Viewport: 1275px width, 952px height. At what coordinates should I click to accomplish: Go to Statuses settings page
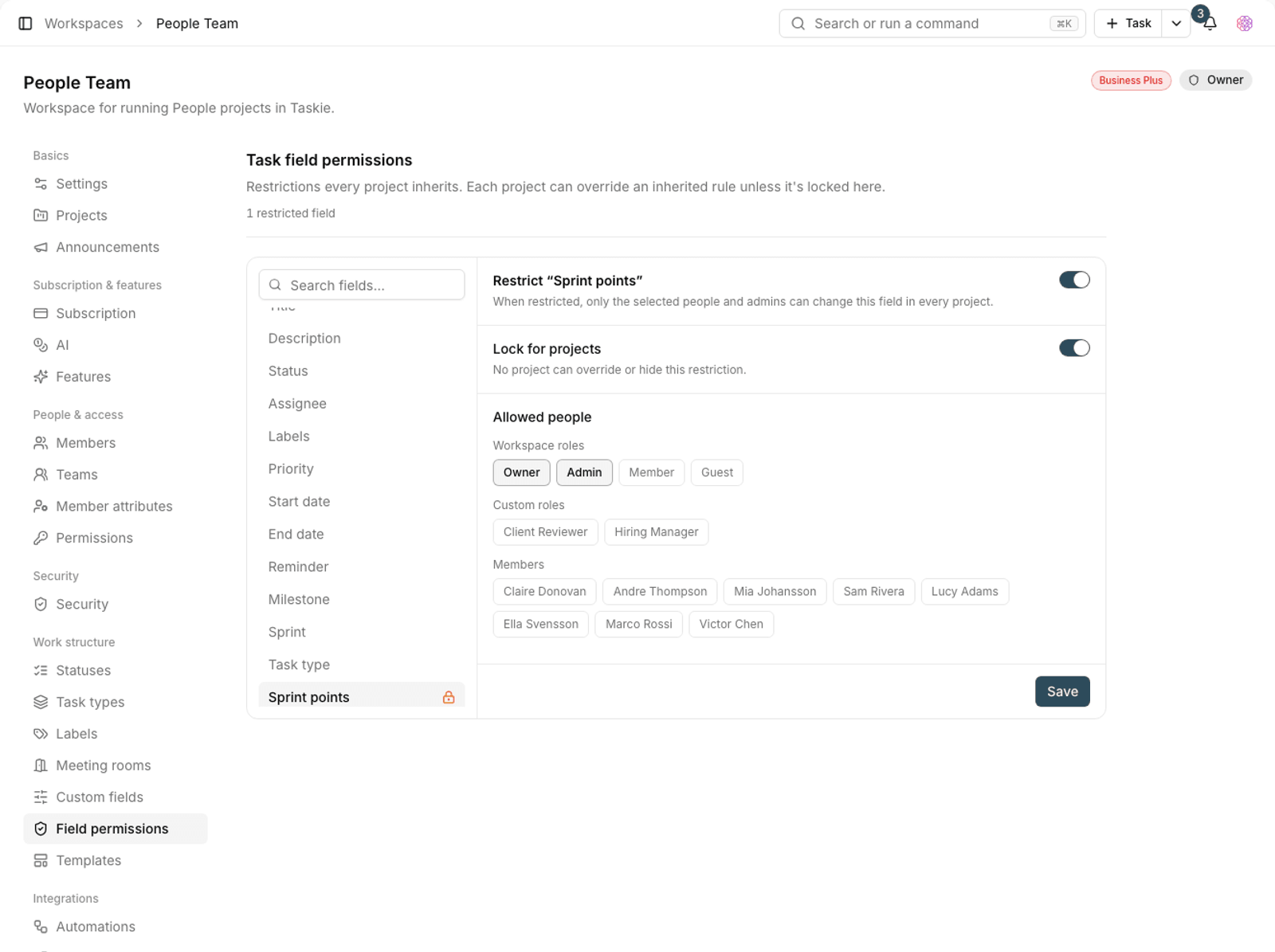116,671
